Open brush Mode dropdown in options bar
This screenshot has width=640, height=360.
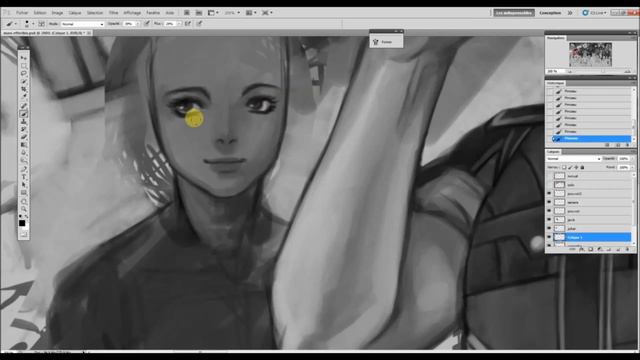[x=82, y=24]
